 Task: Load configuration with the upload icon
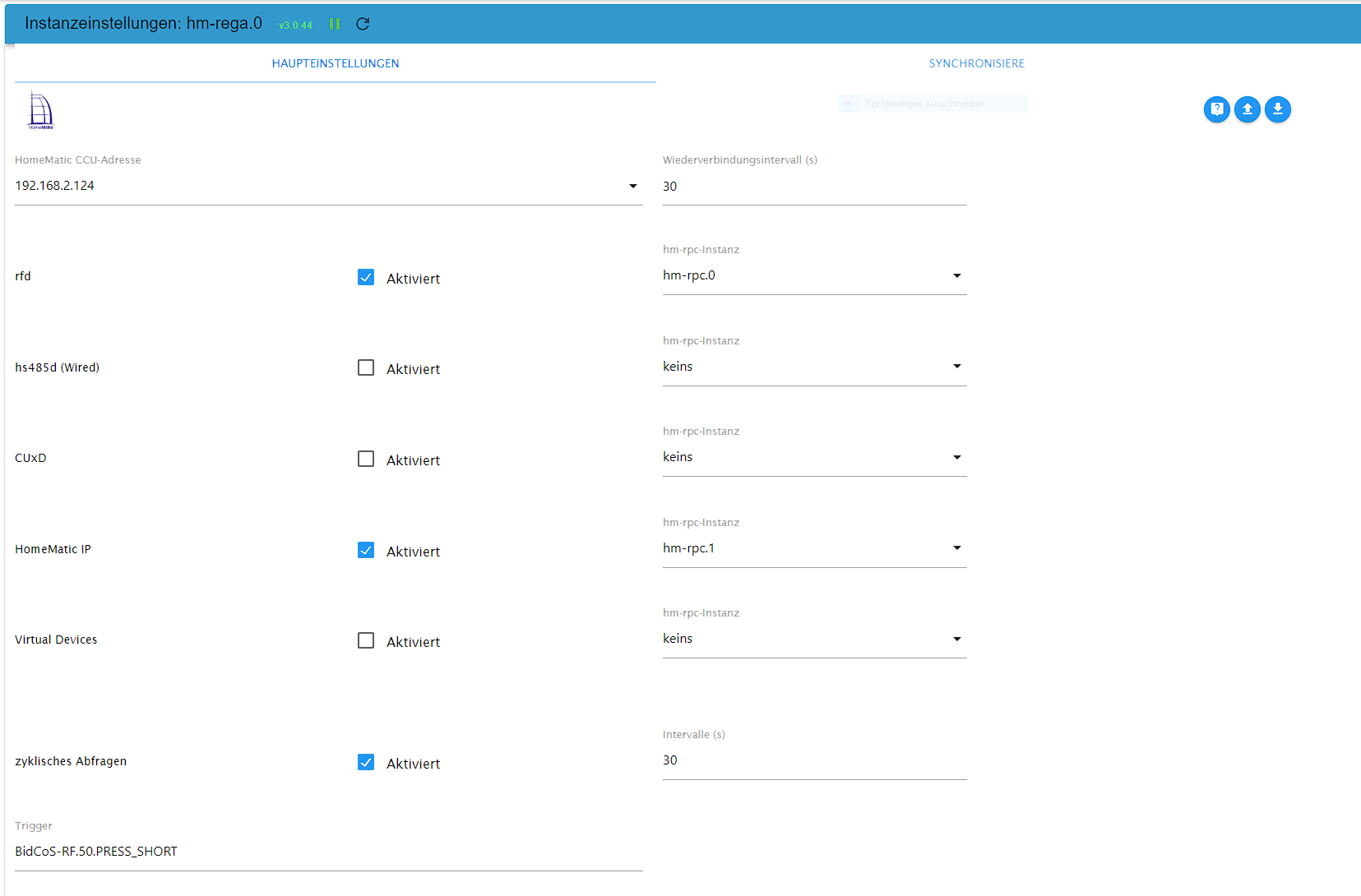click(1248, 109)
